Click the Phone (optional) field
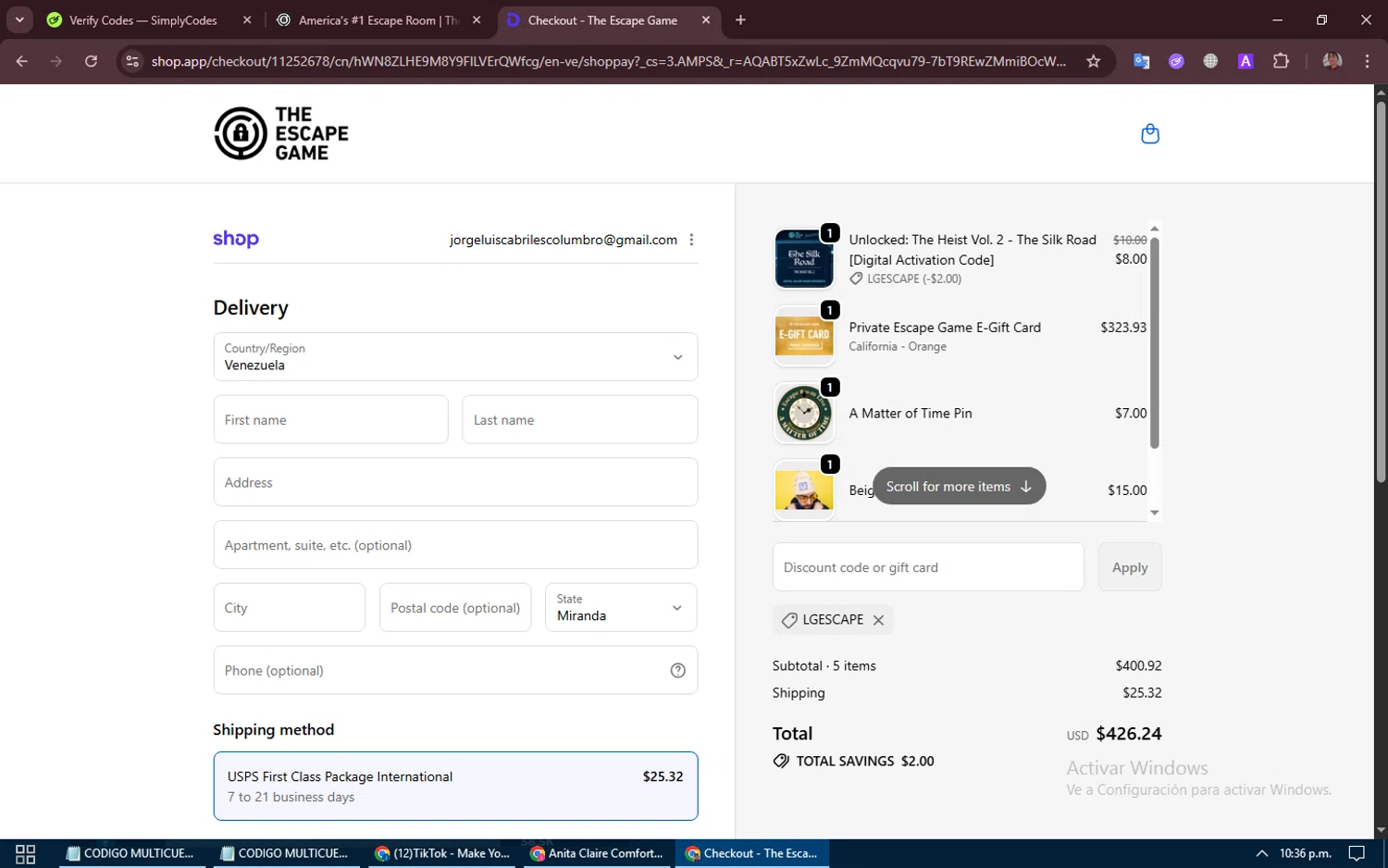This screenshot has width=1388, height=868. 455,670
